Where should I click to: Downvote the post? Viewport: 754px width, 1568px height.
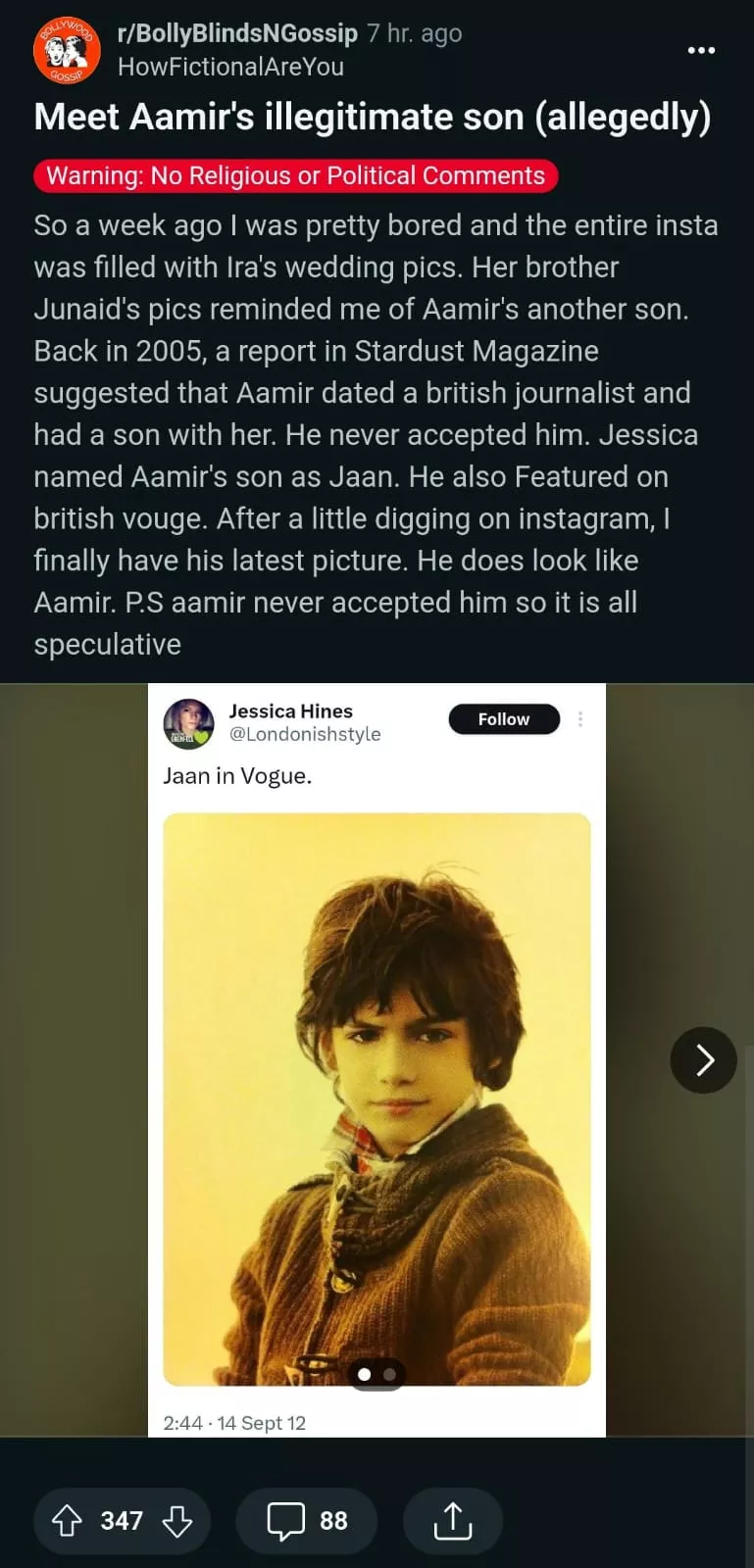pos(177,1520)
